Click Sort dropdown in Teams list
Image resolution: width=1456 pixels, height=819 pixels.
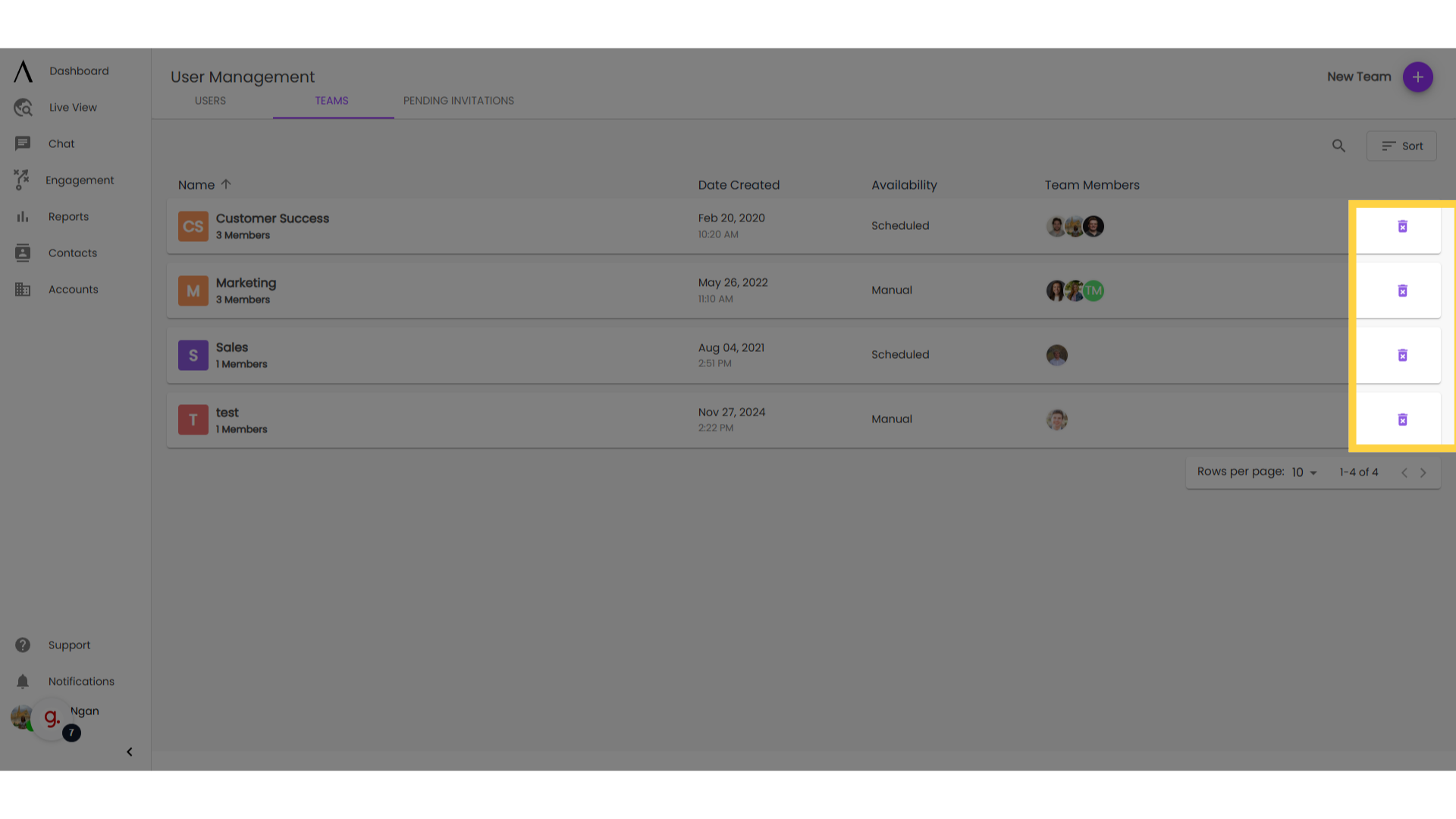[x=1402, y=146]
